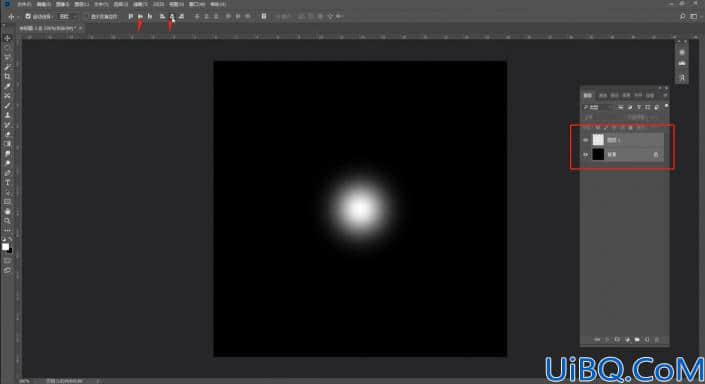This screenshot has width=705, height=384.
Task: Add a layer mask from Layers panel bottom
Action: [617, 339]
